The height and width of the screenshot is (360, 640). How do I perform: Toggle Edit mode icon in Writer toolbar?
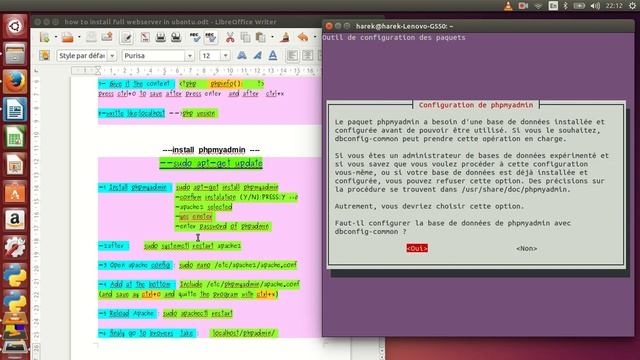pos(127,38)
